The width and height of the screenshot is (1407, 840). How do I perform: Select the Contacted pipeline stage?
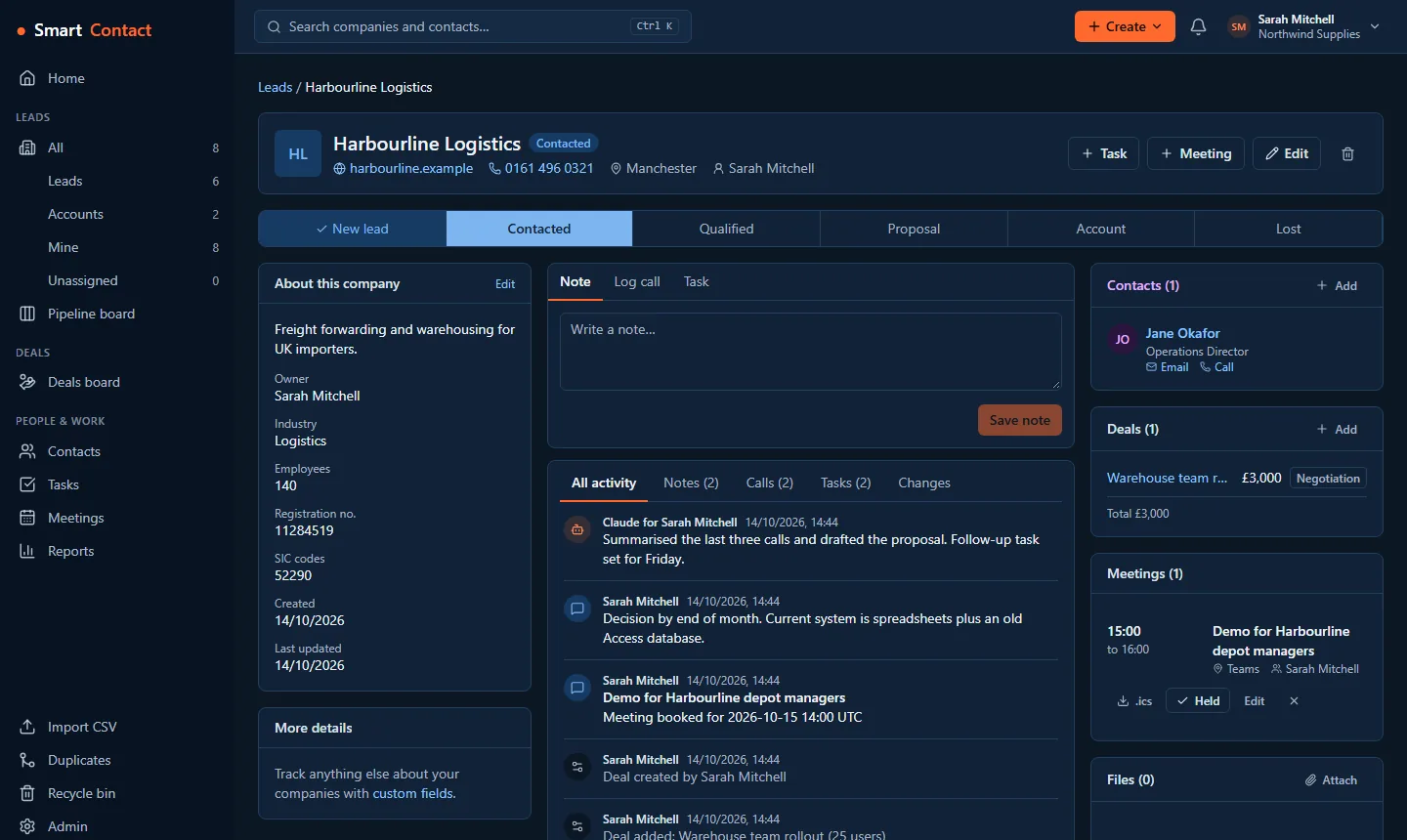point(539,229)
